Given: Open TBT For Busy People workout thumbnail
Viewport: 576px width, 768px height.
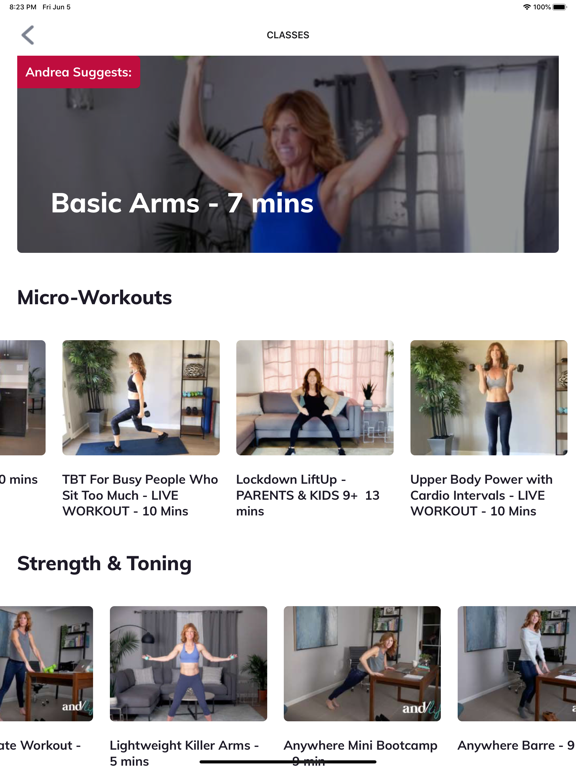Looking at the screenshot, I should 141,398.
